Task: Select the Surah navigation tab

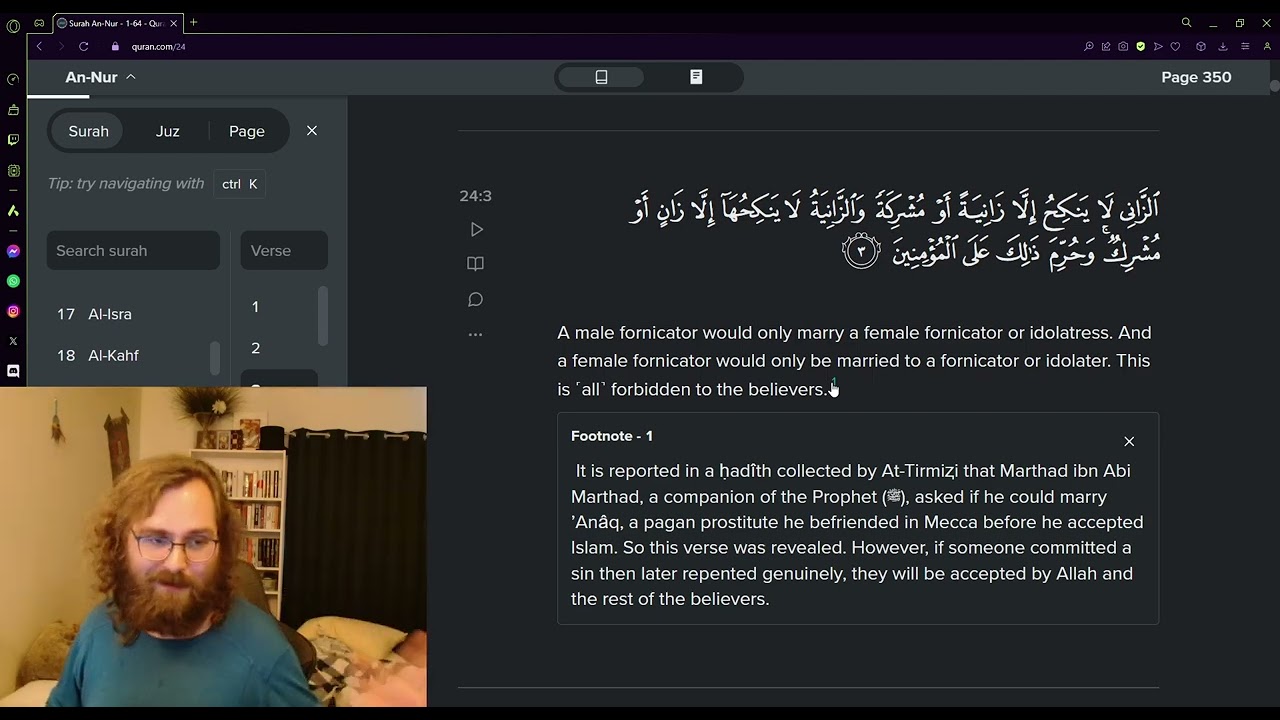Action: [x=89, y=131]
